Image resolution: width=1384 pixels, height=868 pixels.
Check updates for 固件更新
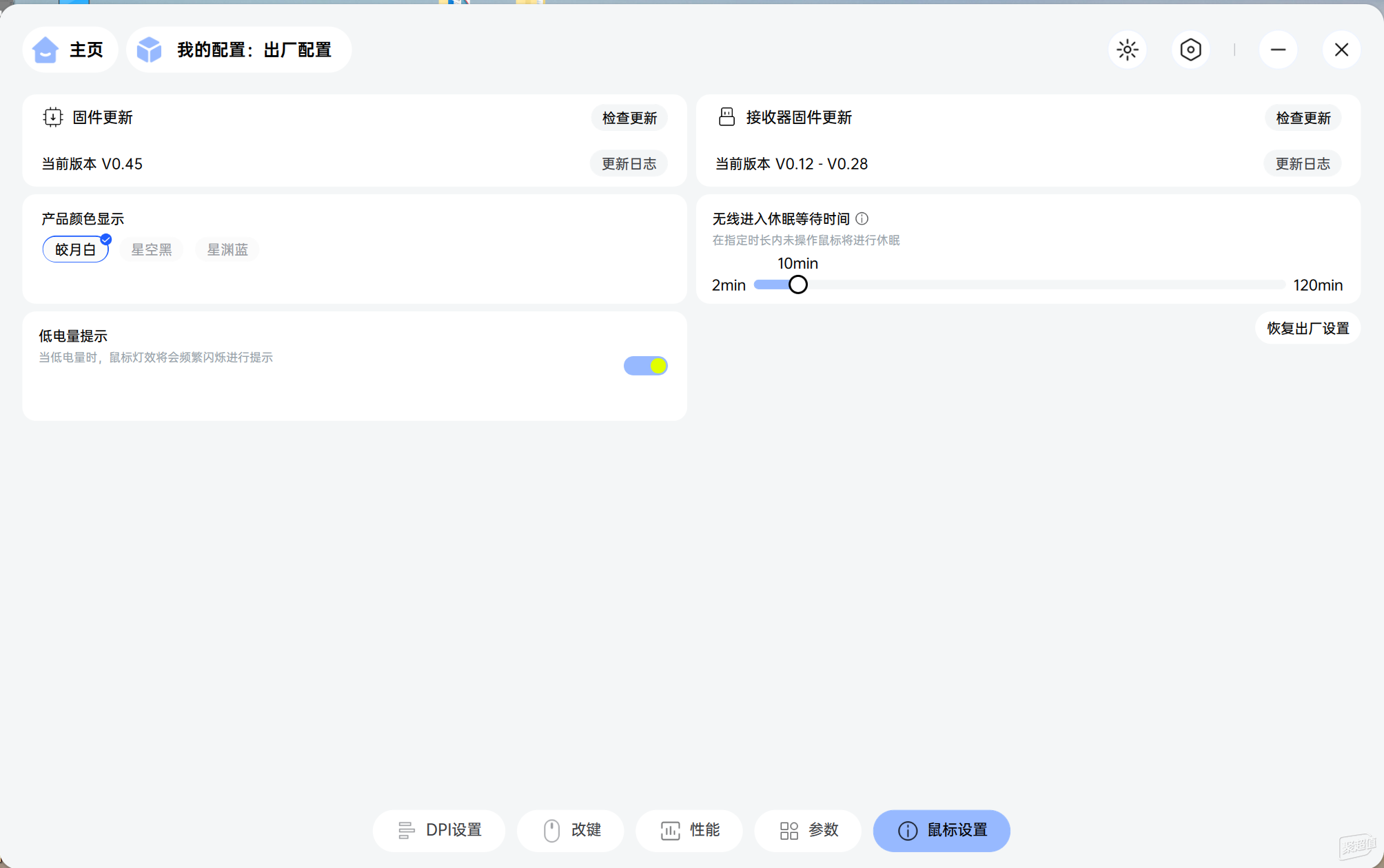629,118
